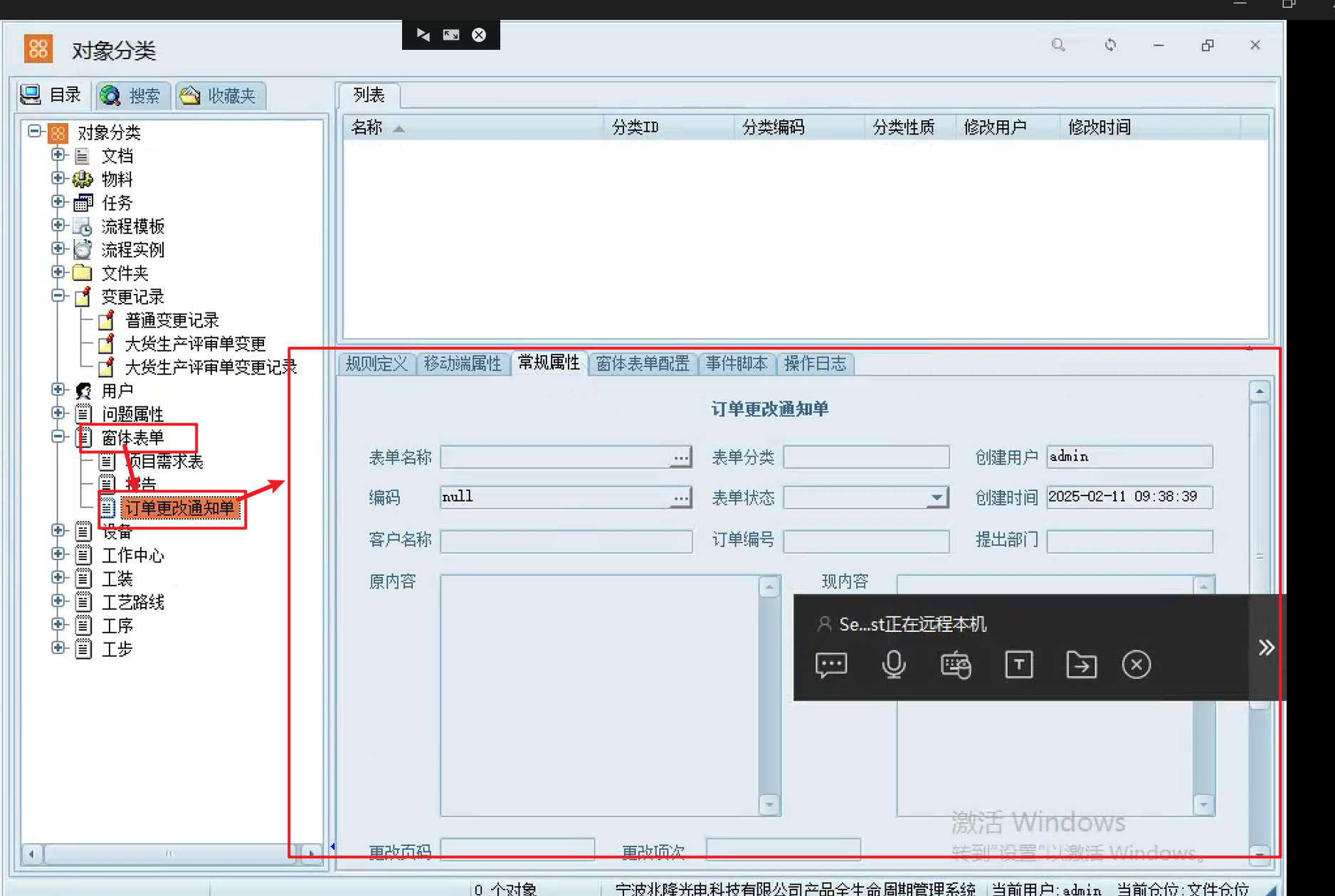Collapse remote overlay with double chevron
Screen dimensions: 1335x896
point(1266,647)
